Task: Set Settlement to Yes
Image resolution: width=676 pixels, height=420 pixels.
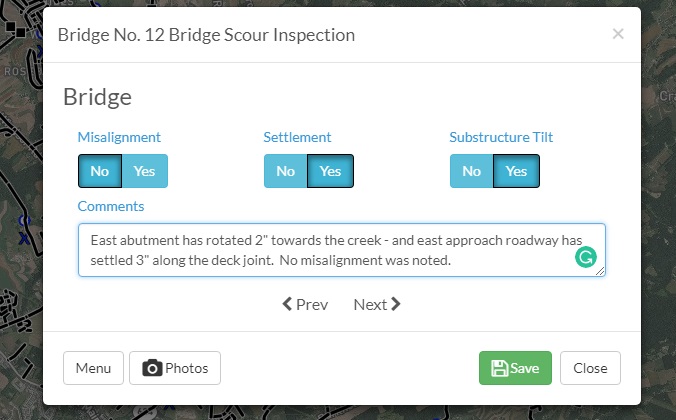Action: point(330,171)
